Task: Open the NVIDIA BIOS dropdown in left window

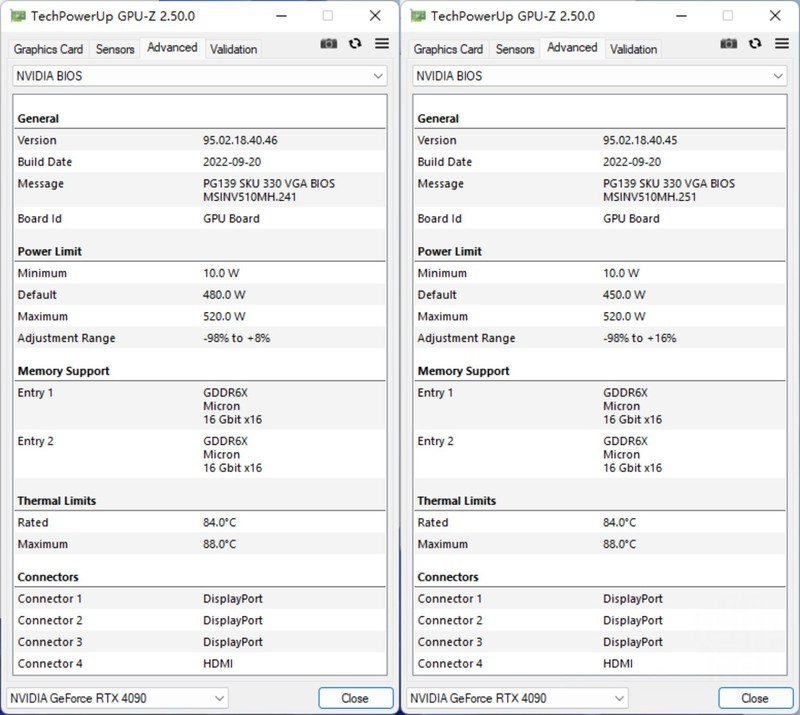Action: coord(199,76)
